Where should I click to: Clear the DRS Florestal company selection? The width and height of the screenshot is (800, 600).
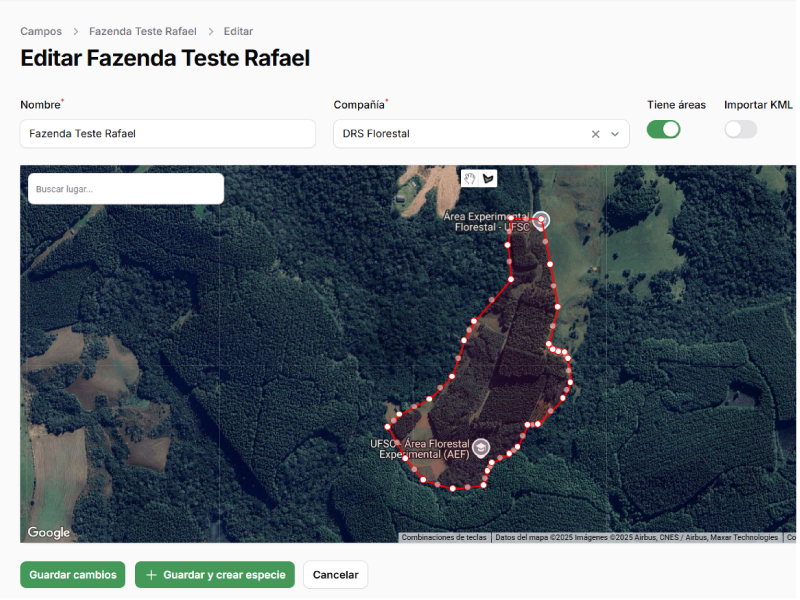[596, 134]
